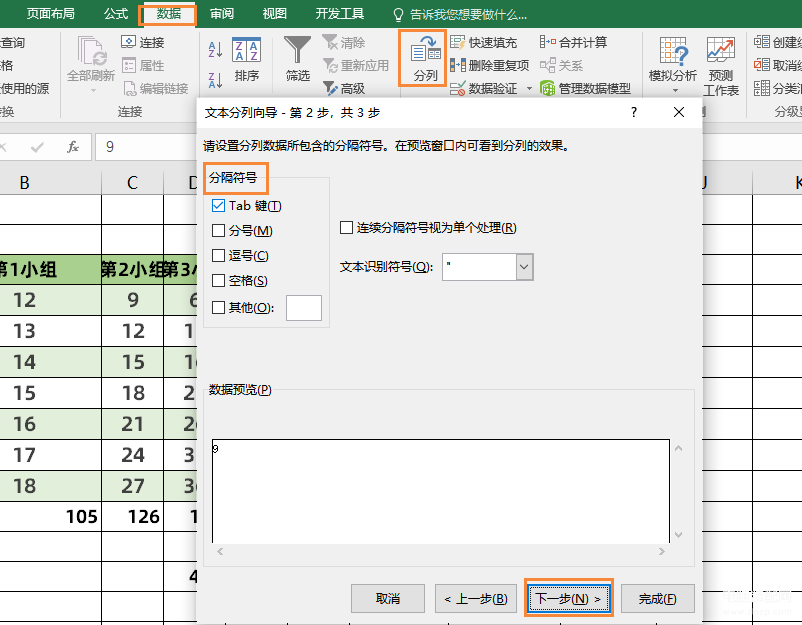Click What-If Analysis (模拟分析) icon
The image size is (802, 625).
point(673,51)
